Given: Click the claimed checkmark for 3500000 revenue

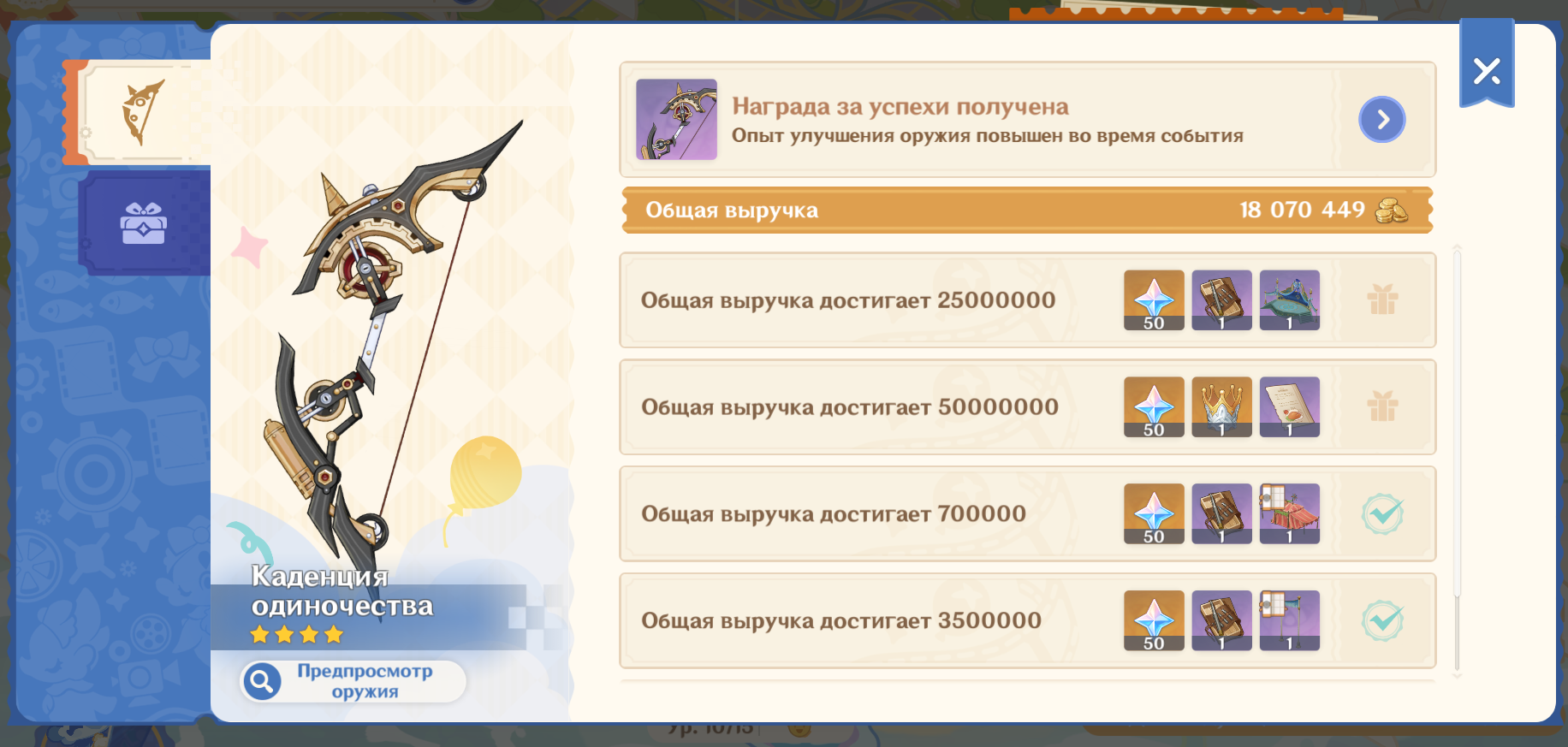Looking at the screenshot, I should (x=1382, y=621).
